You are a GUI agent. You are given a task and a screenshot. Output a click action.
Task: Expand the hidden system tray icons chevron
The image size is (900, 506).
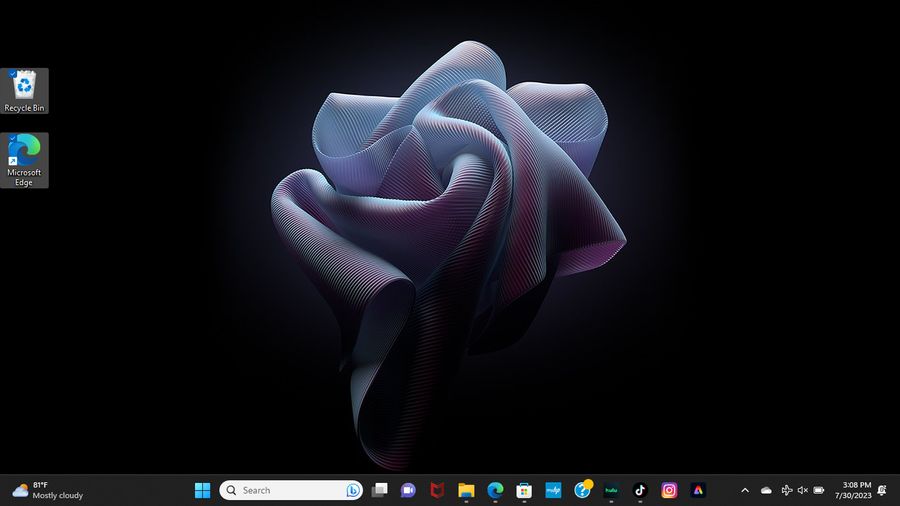[745, 491]
